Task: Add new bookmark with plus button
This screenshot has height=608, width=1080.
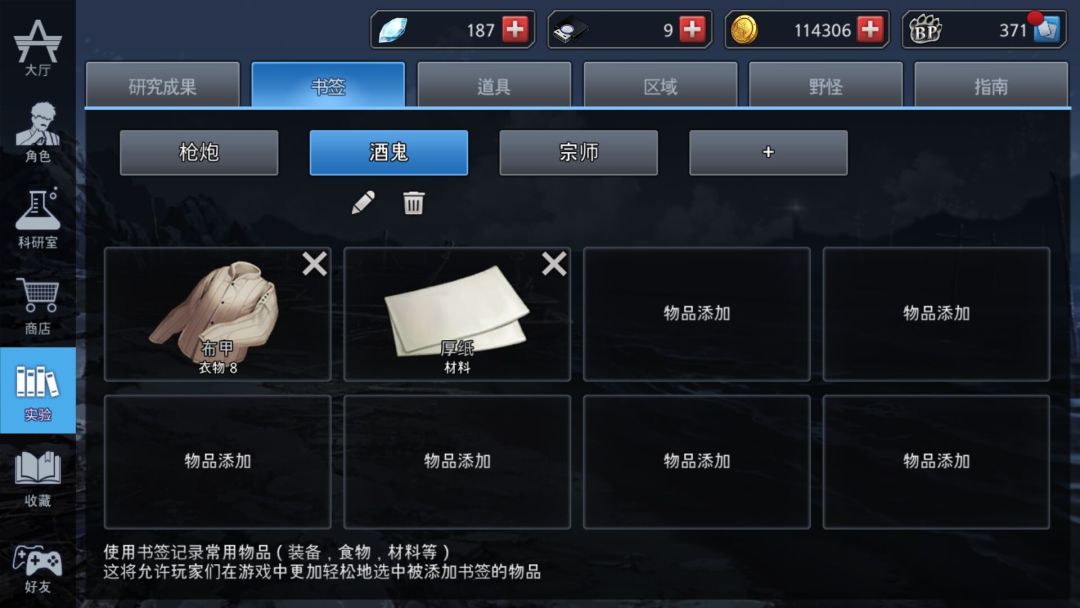Action: tap(769, 152)
